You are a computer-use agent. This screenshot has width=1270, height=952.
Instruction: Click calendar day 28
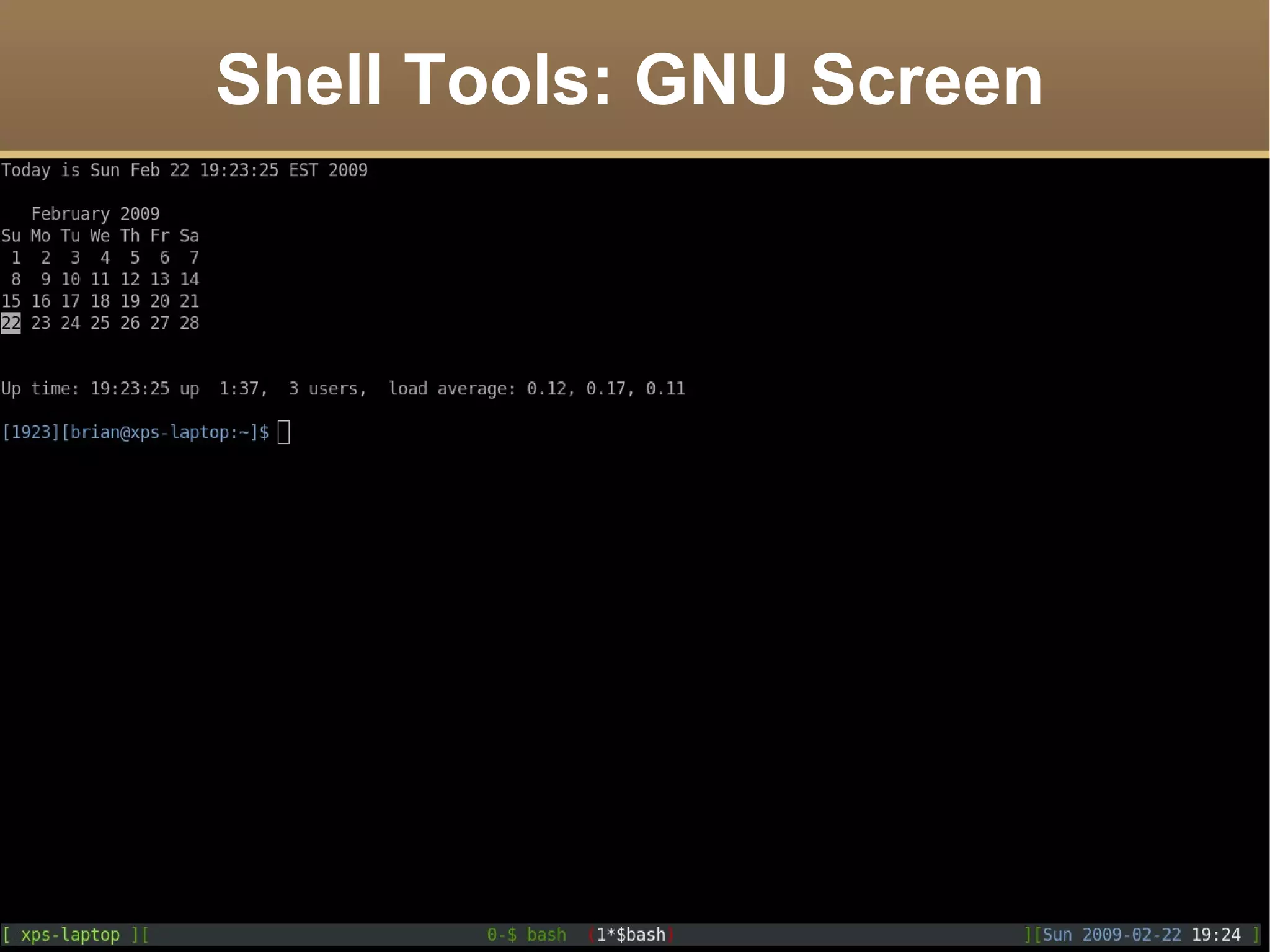coord(189,323)
